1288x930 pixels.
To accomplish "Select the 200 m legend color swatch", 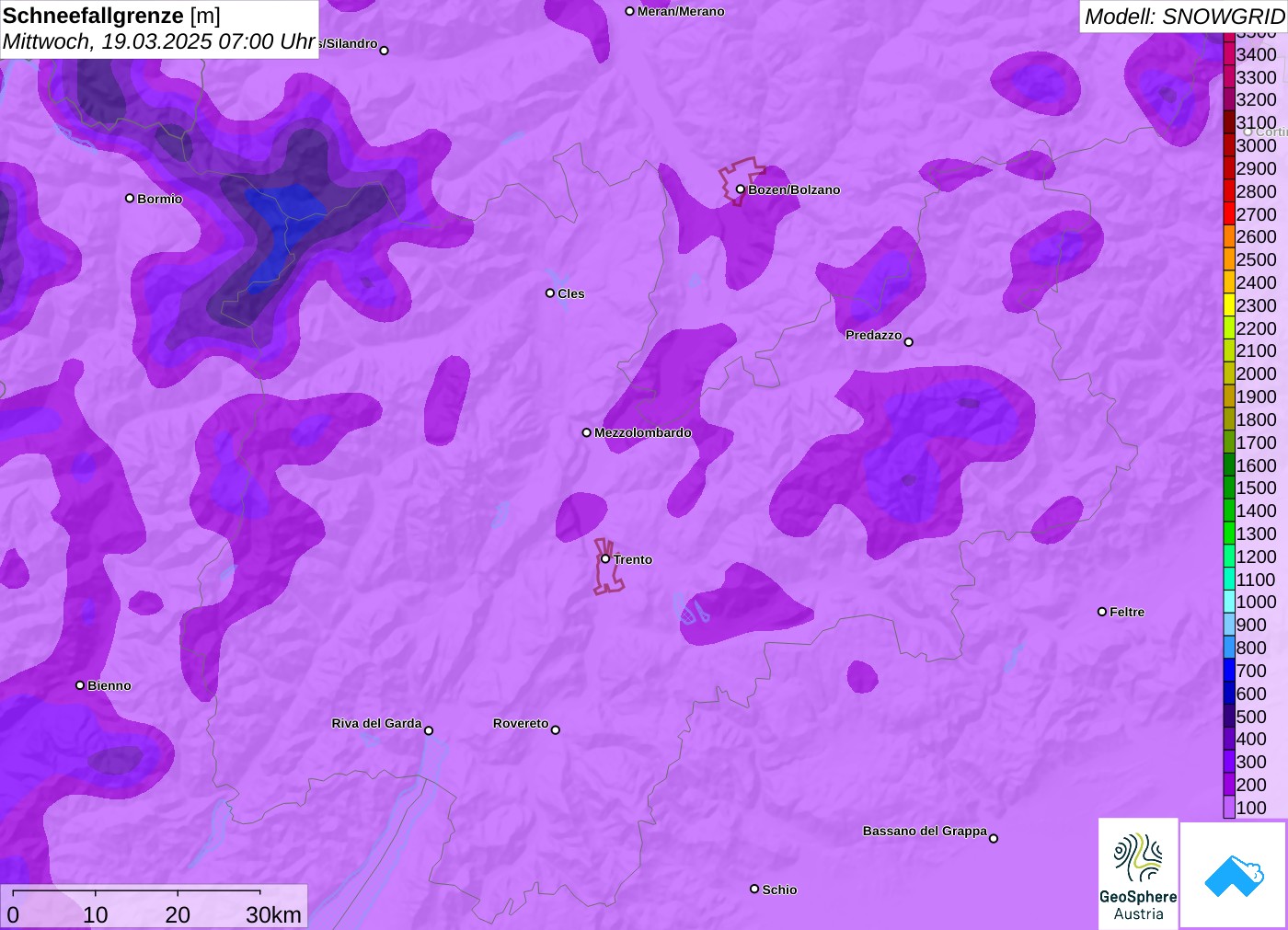I will pyautogui.click(x=1229, y=785).
